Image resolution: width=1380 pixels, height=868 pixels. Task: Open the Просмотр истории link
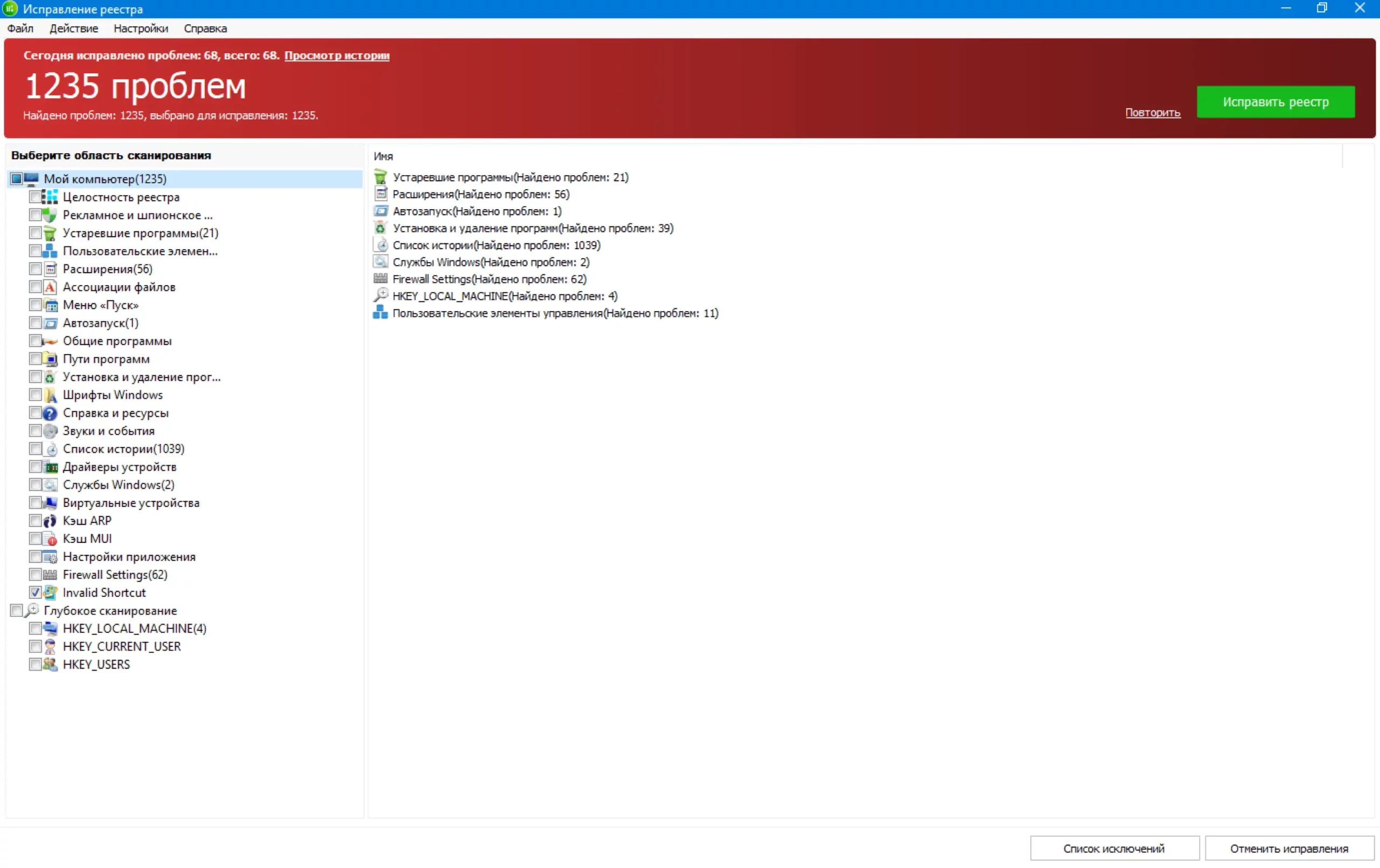336,56
